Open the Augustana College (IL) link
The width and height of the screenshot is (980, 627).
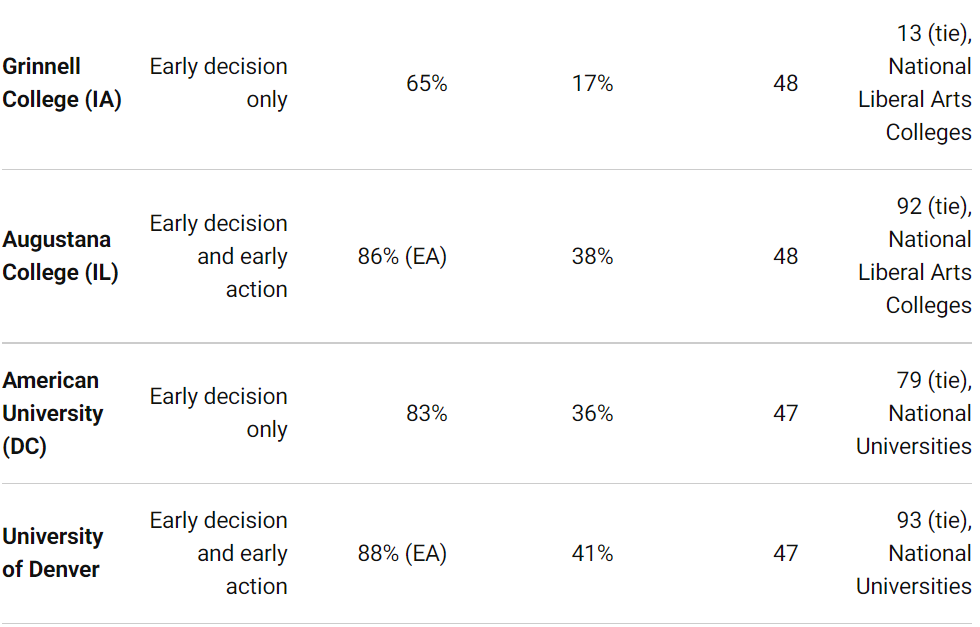(x=61, y=256)
